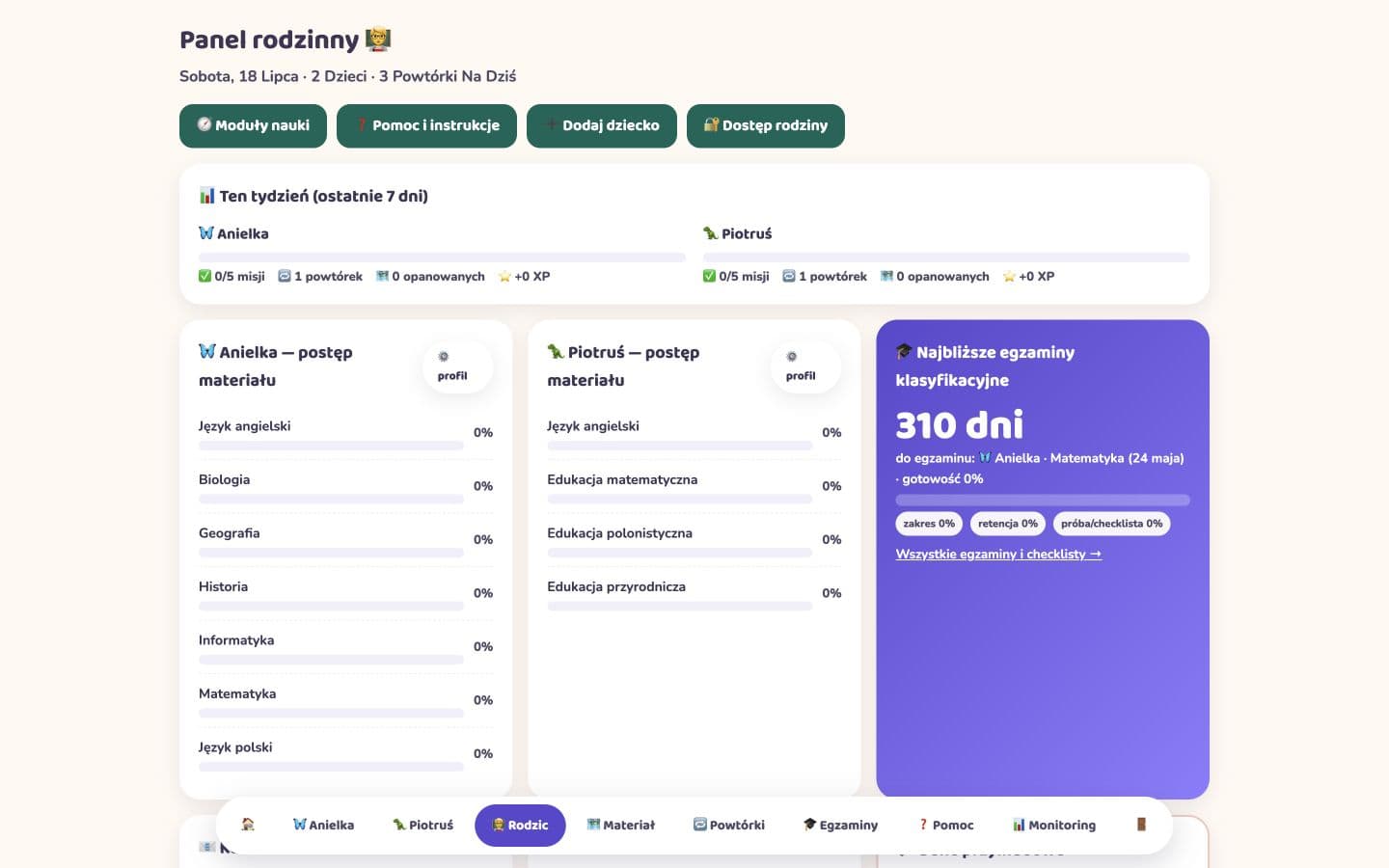This screenshot has width=1389, height=868.
Task: Open the Pomoc tab in bottom navigation
Action: coord(946,825)
